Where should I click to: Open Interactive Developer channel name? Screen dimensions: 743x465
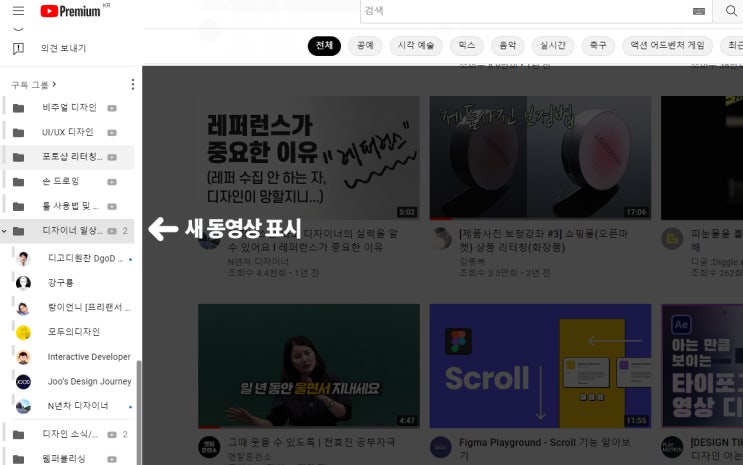point(89,357)
